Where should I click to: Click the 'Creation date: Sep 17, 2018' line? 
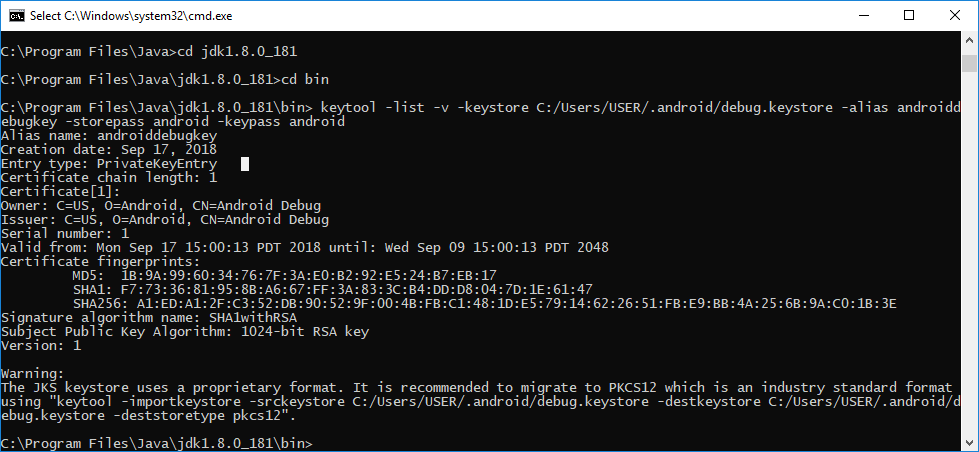click(x=109, y=150)
